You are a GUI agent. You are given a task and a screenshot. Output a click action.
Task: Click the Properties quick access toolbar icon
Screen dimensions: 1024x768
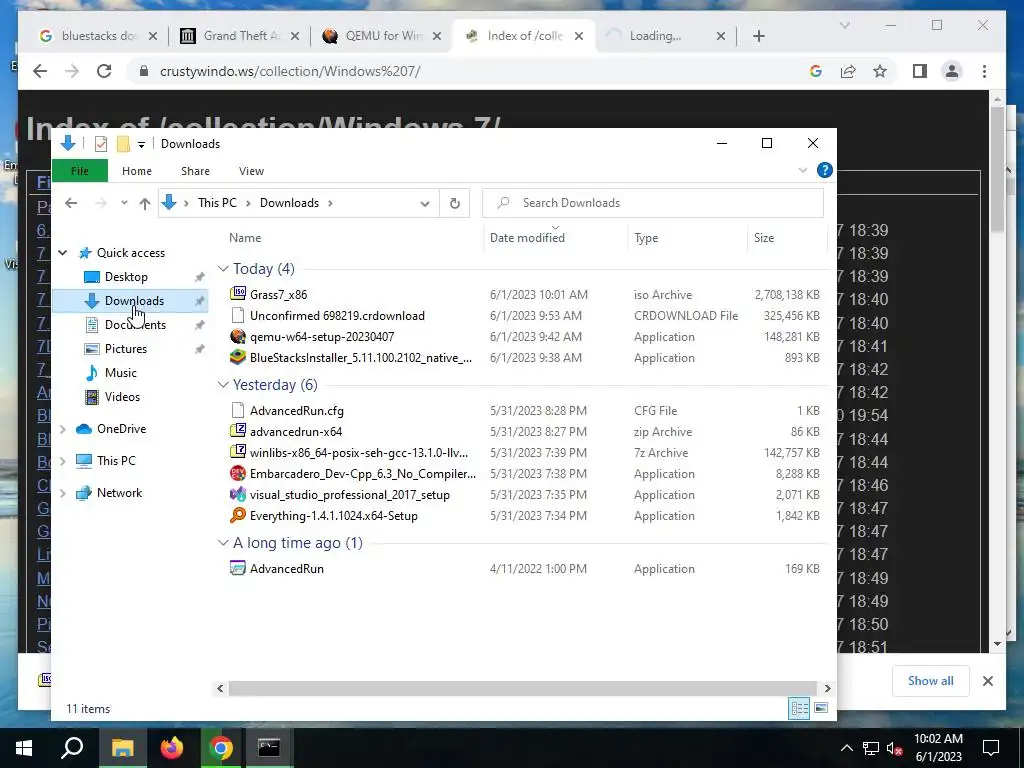101,144
